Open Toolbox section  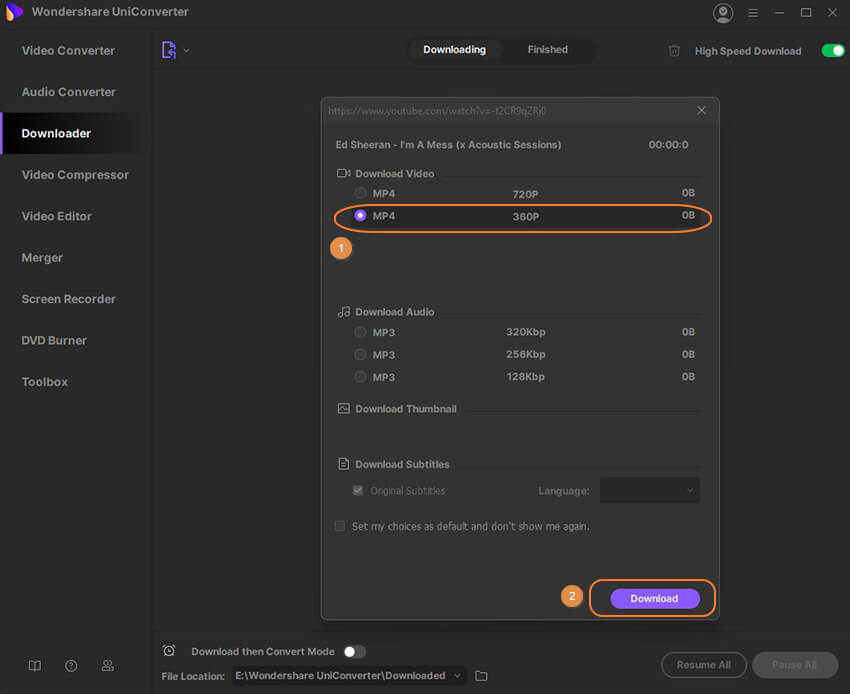coord(45,382)
